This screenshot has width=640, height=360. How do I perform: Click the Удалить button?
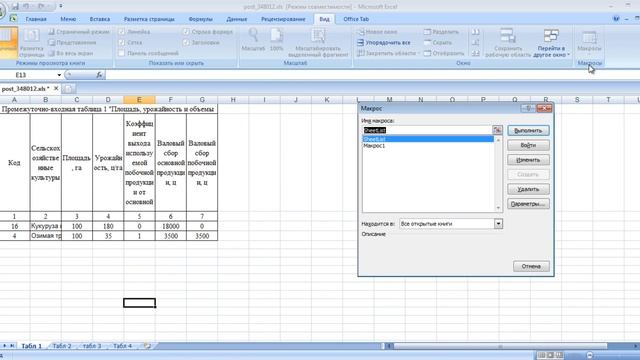tap(528, 189)
